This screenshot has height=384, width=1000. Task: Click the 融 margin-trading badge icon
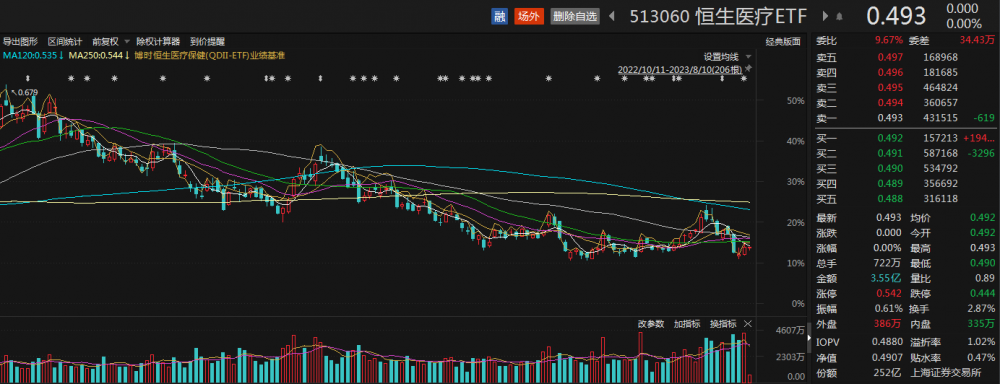tap(499, 17)
